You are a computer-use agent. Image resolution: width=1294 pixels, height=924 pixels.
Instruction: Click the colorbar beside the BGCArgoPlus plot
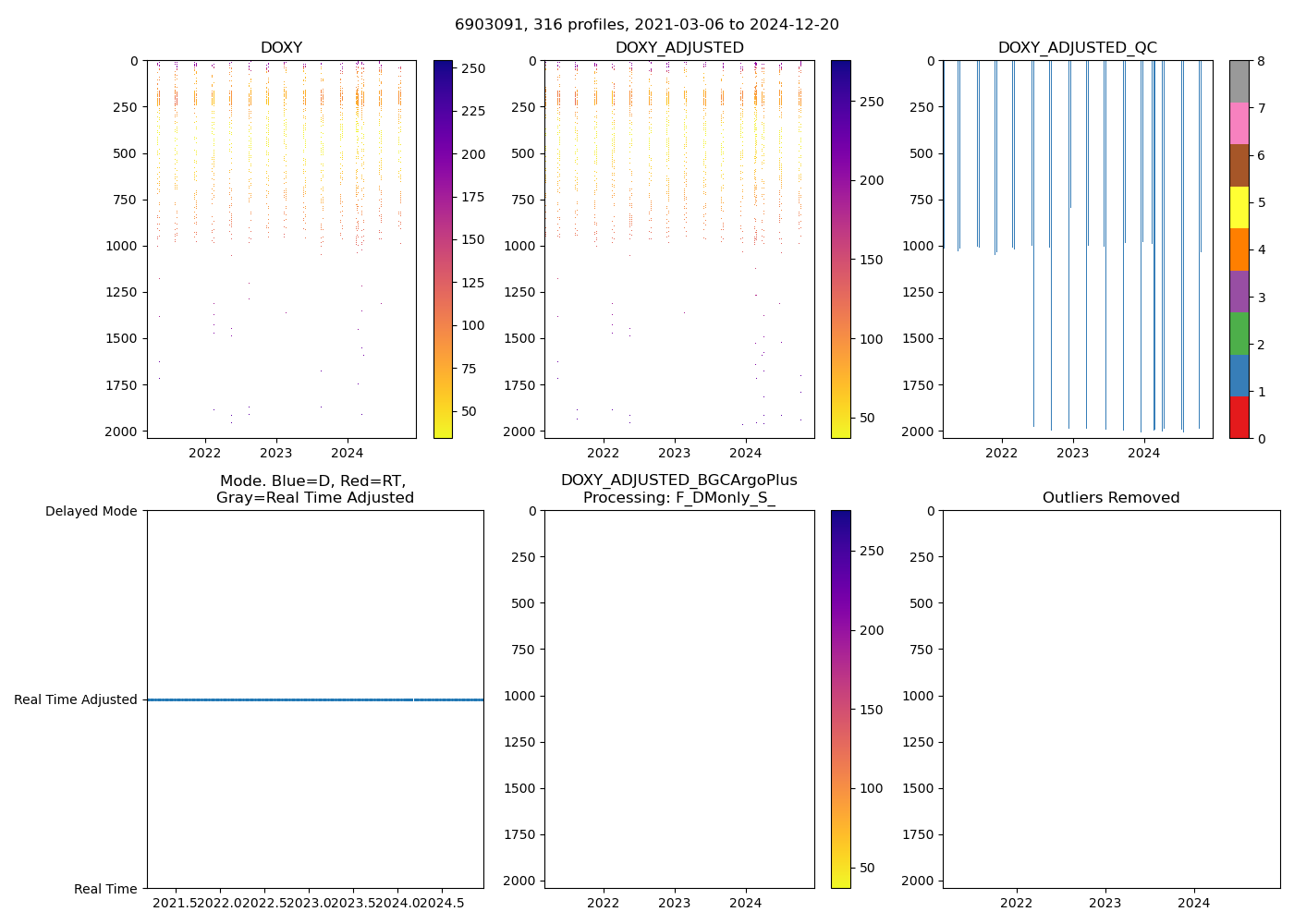(x=840, y=699)
